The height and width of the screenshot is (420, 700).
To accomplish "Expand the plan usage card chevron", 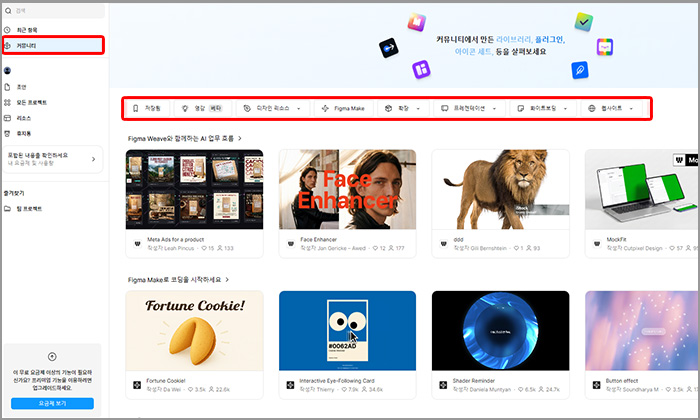I will click(93, 159).
